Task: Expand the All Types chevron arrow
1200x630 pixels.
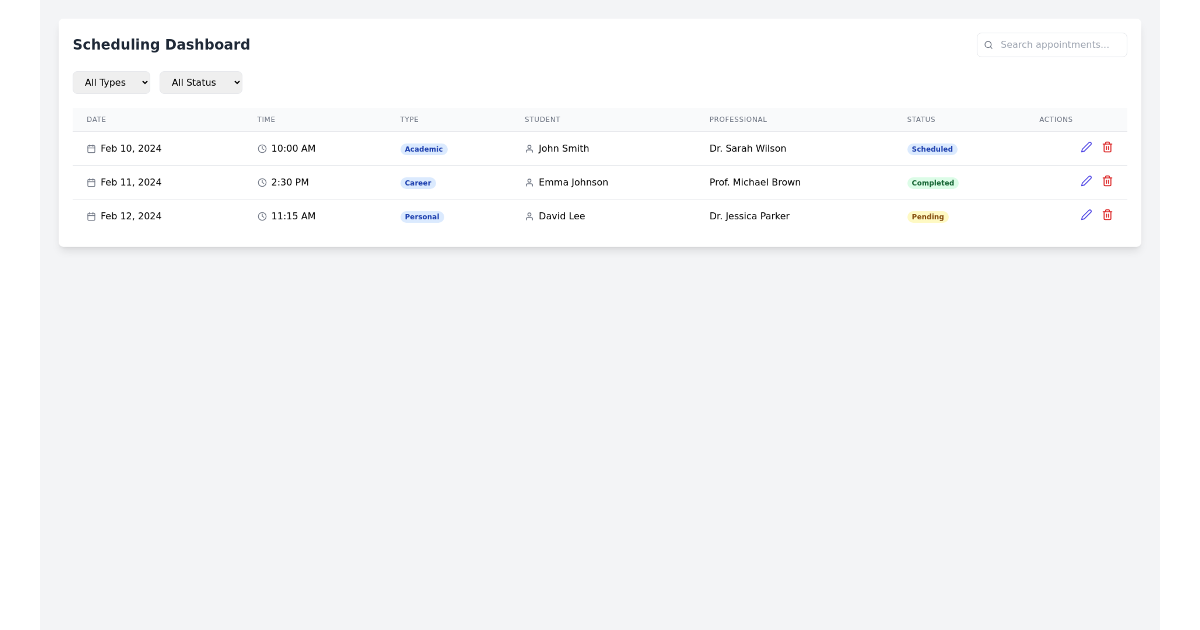Action: (x=144, y=82)
